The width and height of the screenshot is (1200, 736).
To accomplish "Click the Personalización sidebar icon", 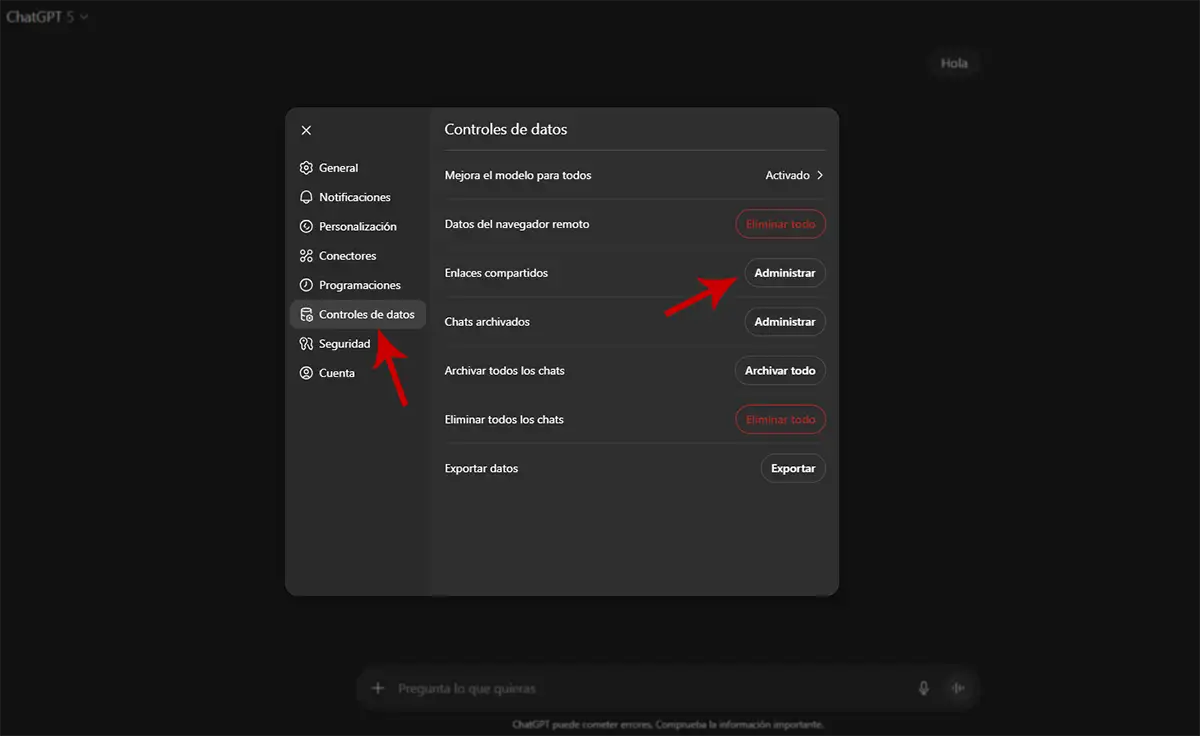I will (306, 227).
